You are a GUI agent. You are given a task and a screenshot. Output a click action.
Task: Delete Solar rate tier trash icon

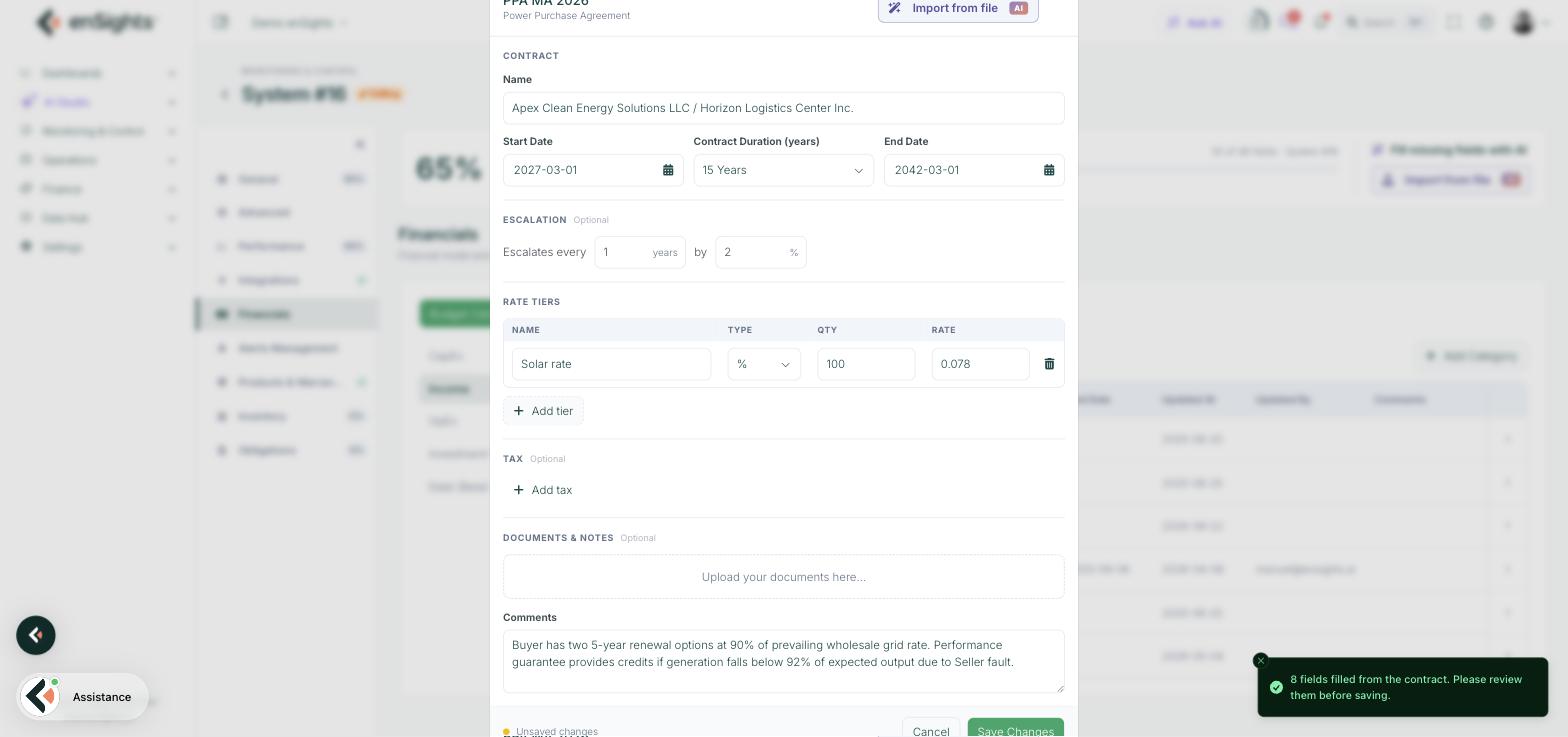point(1049,364)
